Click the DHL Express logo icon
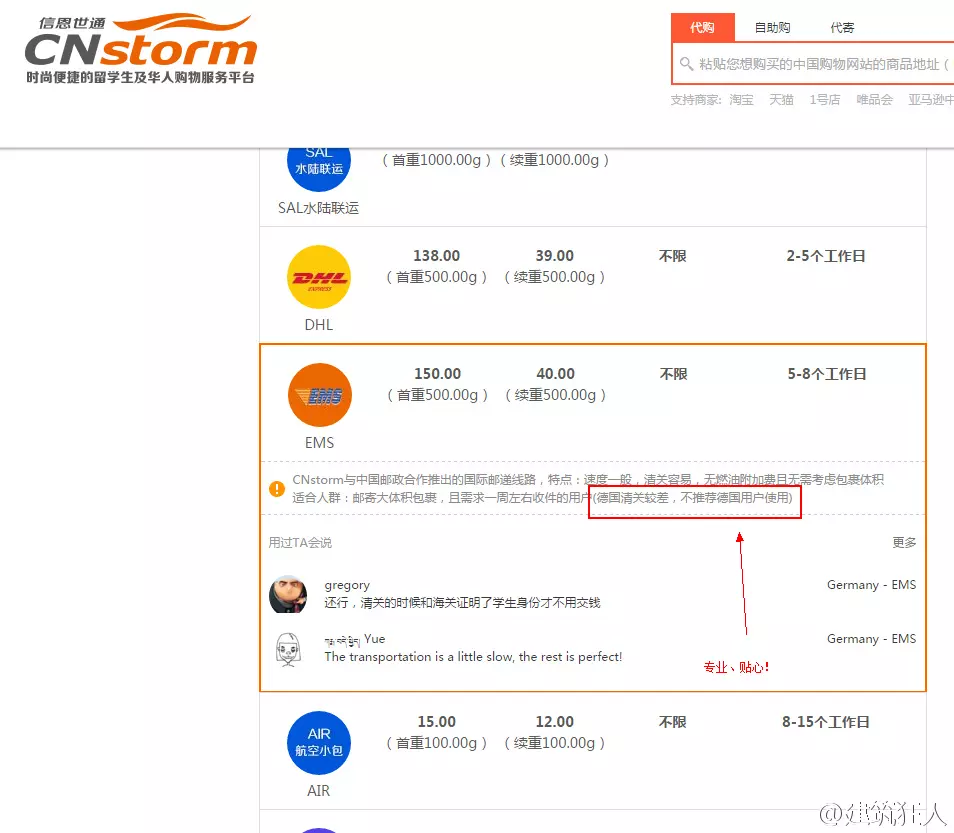The height and width of the screenshot is (833, 954). (319, 277)
